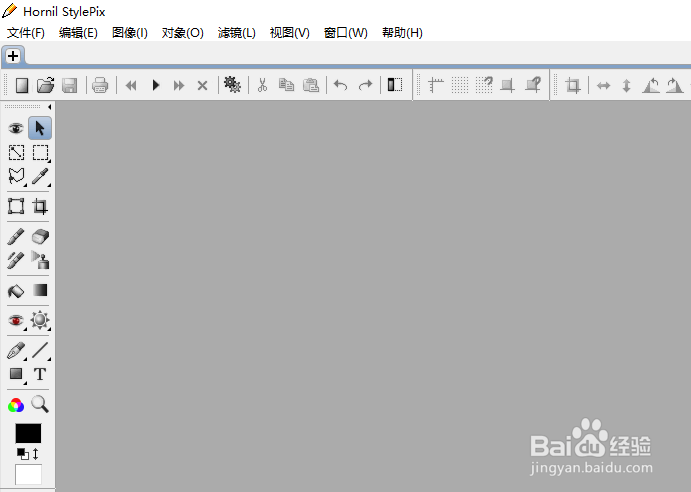Click the white background color swatch
This screenshot has height=492, width=691.
[x=28, y=474]
